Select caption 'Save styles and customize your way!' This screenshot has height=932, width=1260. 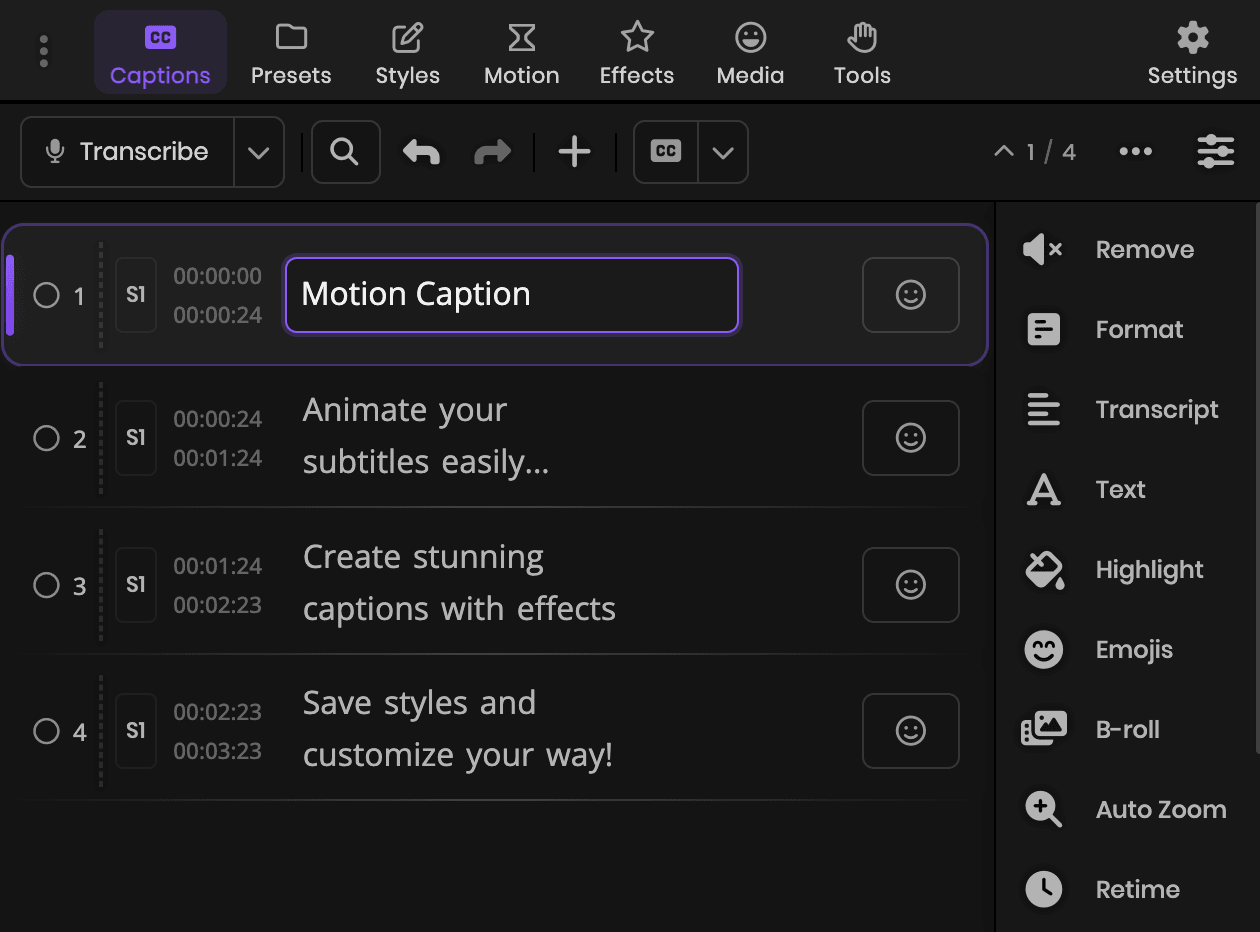pos(458,729)
